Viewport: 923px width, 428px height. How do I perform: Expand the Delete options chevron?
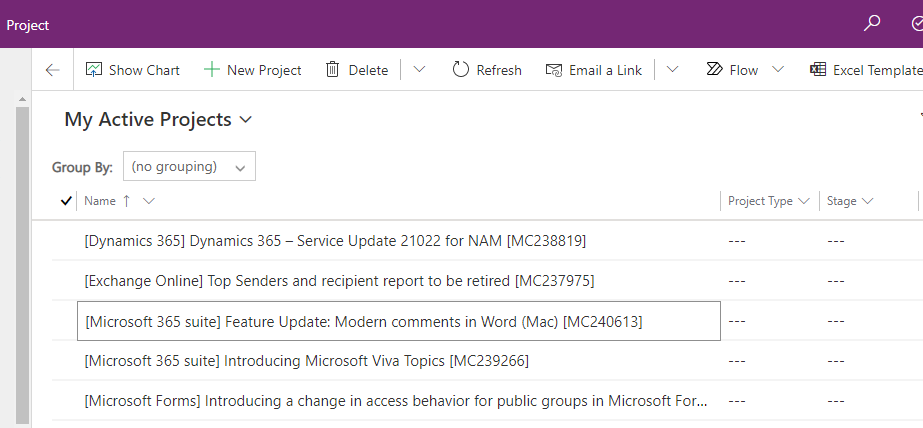point(419,70)
